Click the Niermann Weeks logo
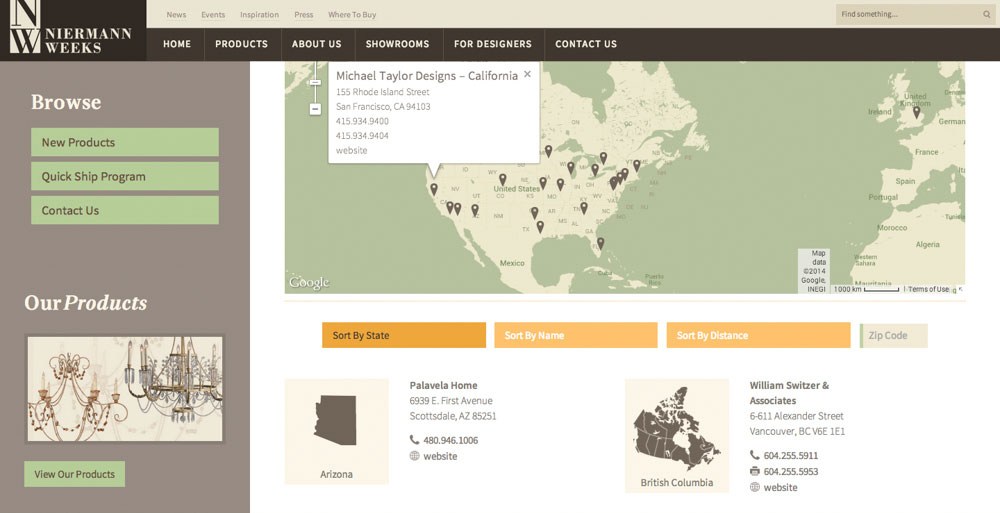This screenshot has height=513, width=1000. (x=72, y=28)
